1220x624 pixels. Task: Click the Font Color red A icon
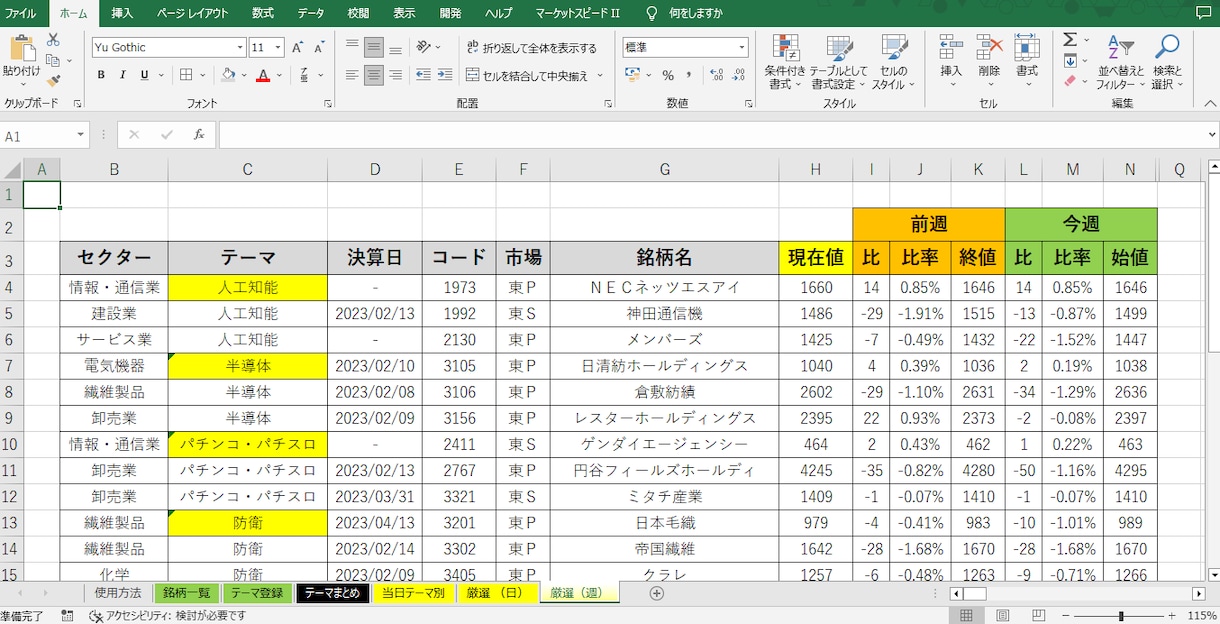[x=263, y=75]
